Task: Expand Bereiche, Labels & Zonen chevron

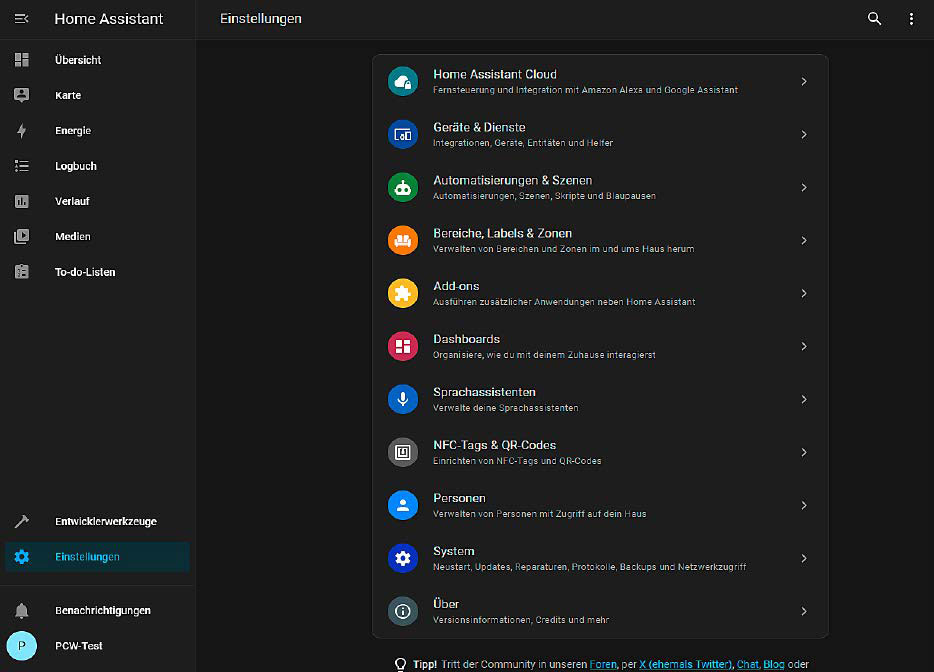Action: 803,240
